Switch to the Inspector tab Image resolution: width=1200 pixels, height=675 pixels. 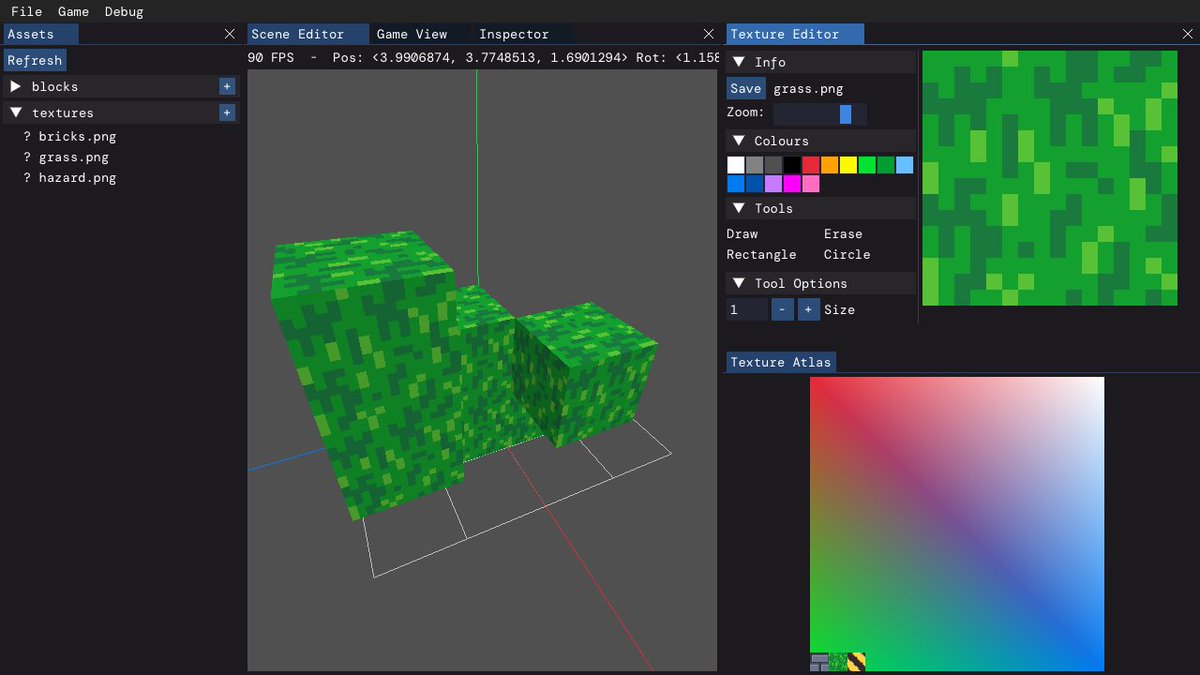(514, 34)
